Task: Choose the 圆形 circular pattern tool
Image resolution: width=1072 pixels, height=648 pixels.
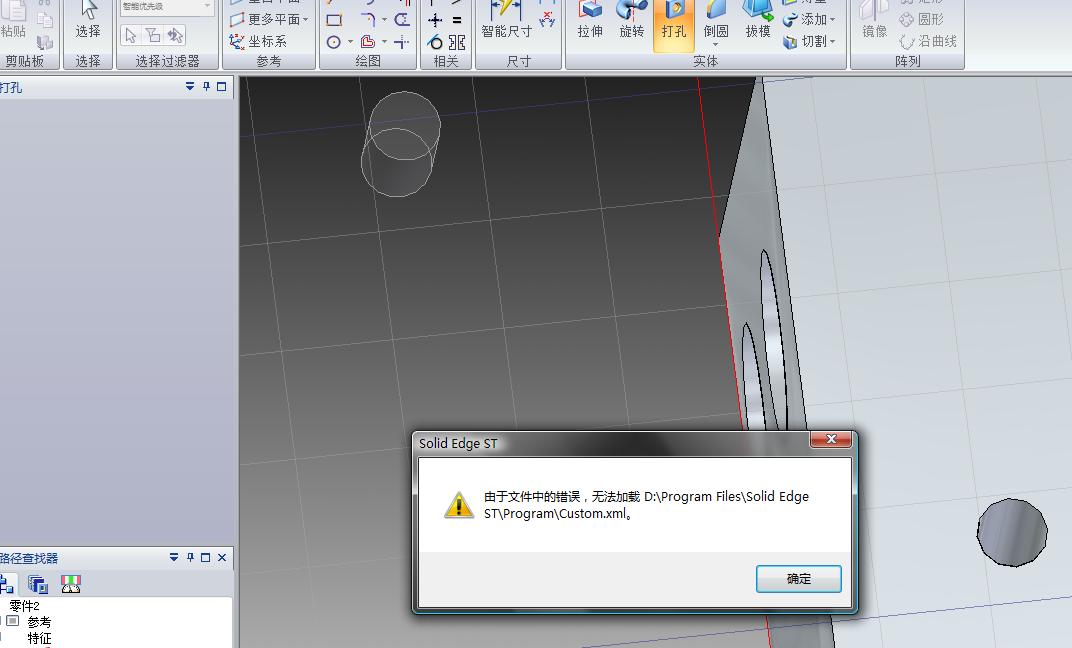Action: click(922, 20)
